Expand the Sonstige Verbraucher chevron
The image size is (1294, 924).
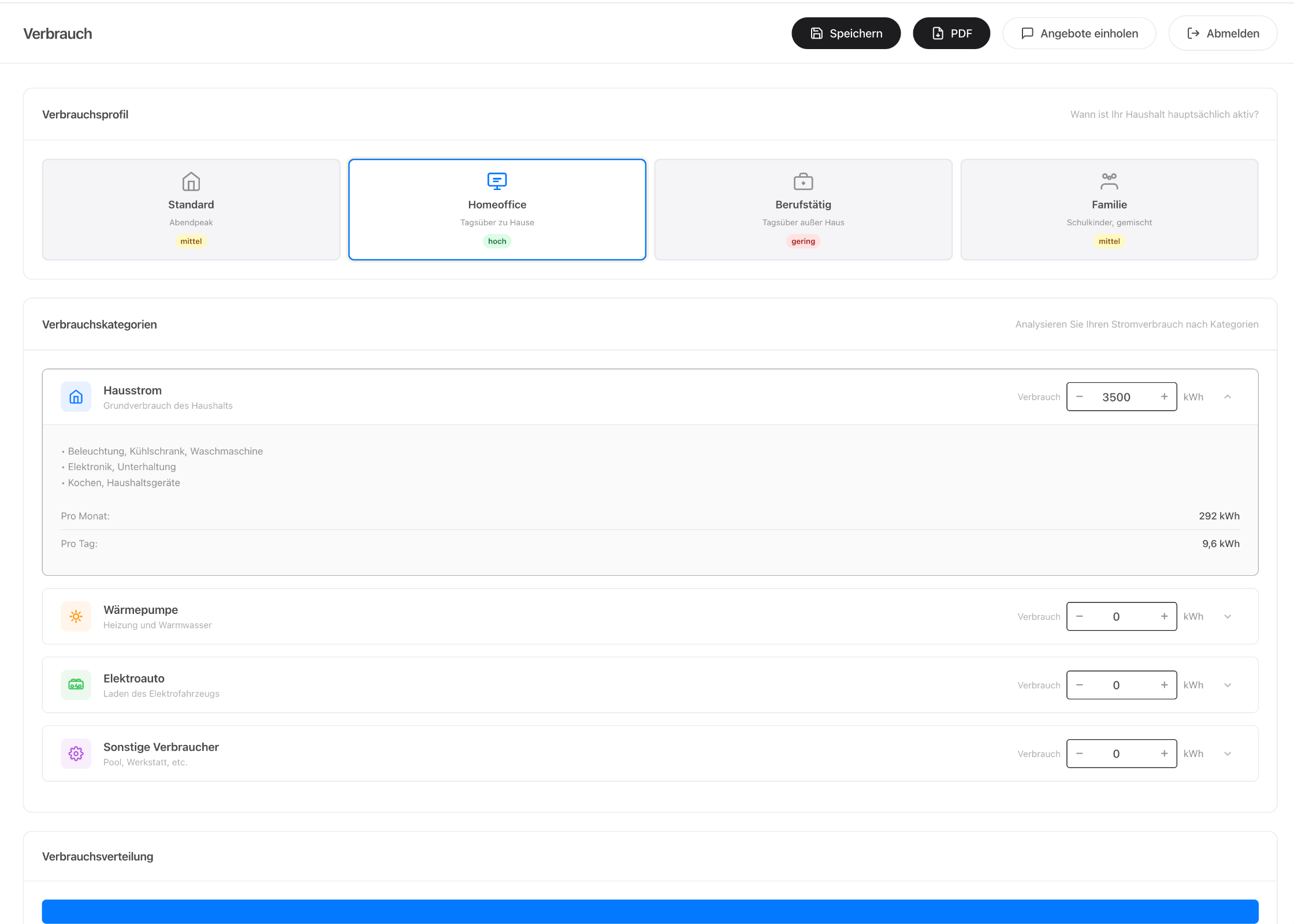[1228, 754]
